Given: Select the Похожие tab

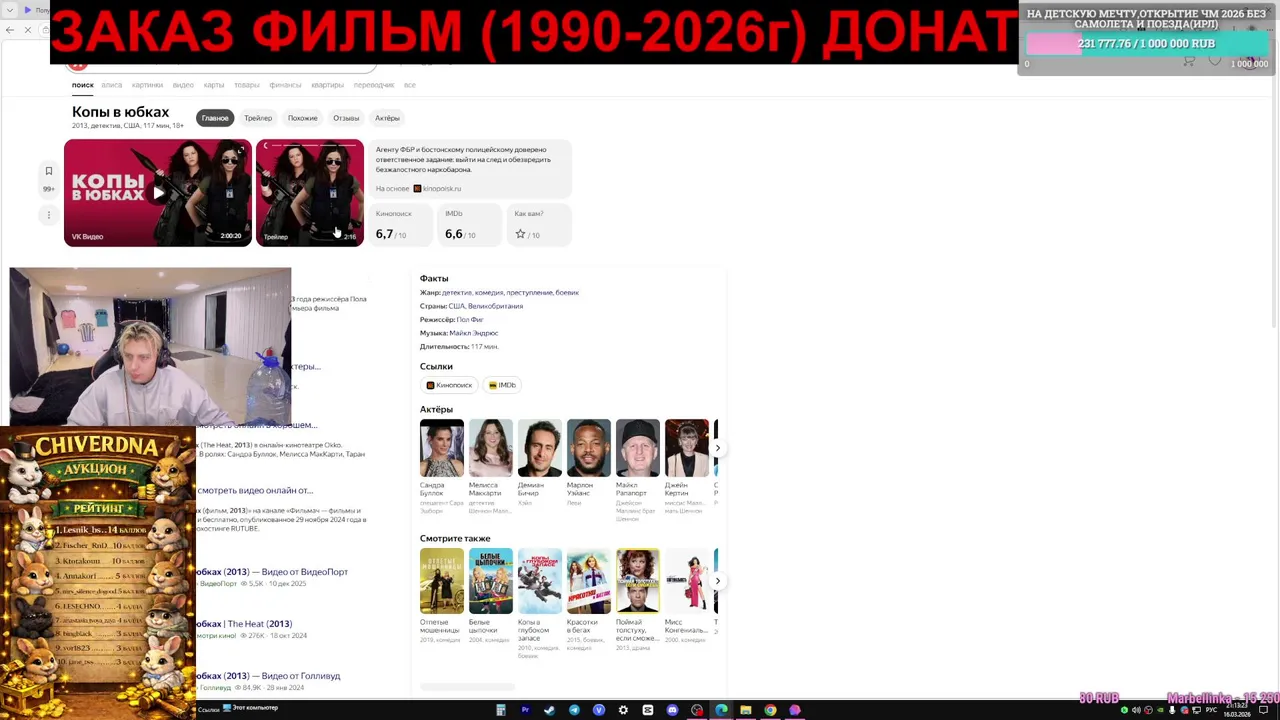Looking at the screenshot, I should [x=303, y=118].
